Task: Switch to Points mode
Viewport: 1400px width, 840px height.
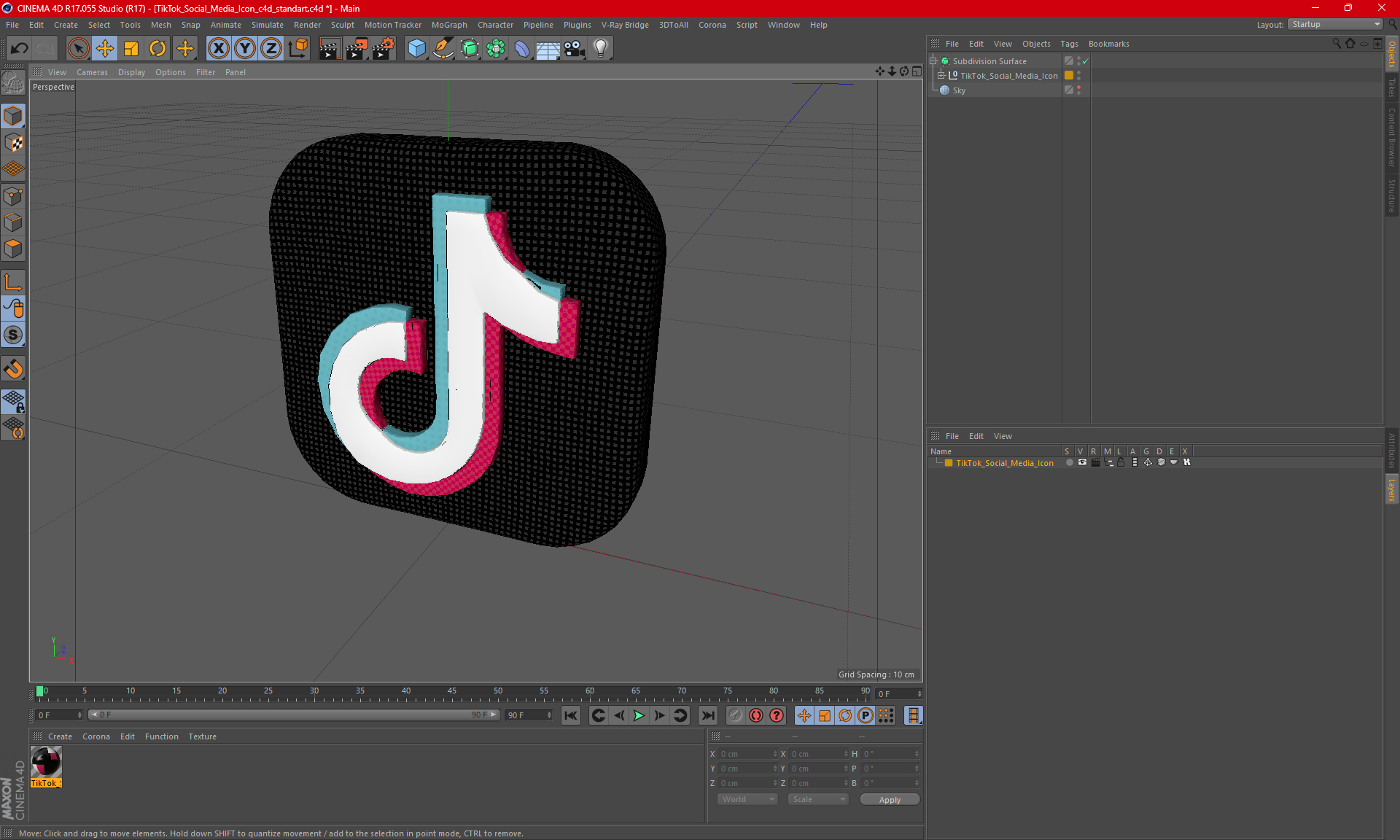Action: click(13, 196)
